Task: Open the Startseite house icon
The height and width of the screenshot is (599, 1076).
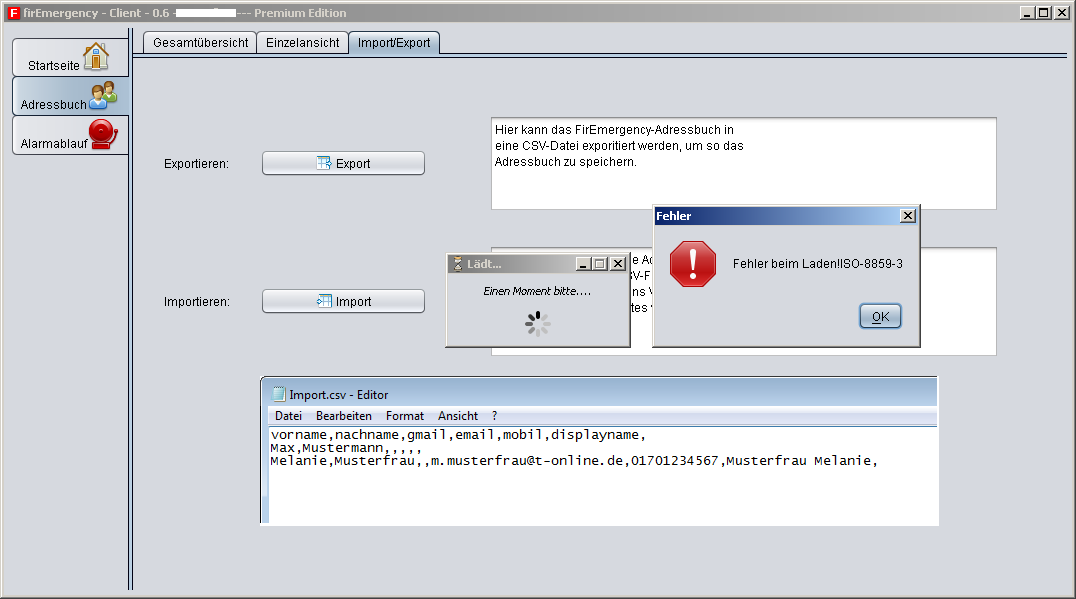Action: click(96, 57)
